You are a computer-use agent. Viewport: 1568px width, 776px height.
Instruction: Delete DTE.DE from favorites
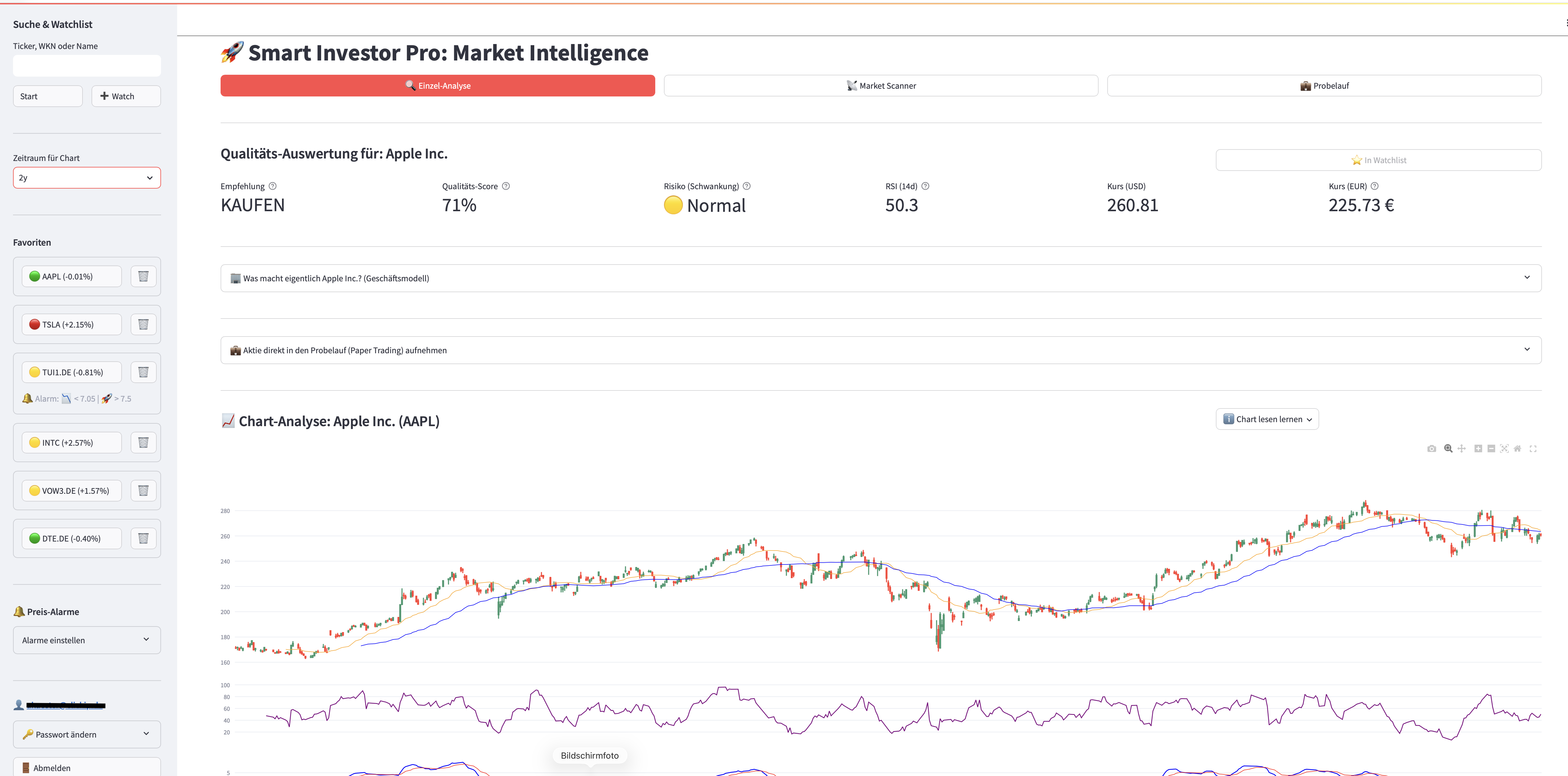pos(144,538)
